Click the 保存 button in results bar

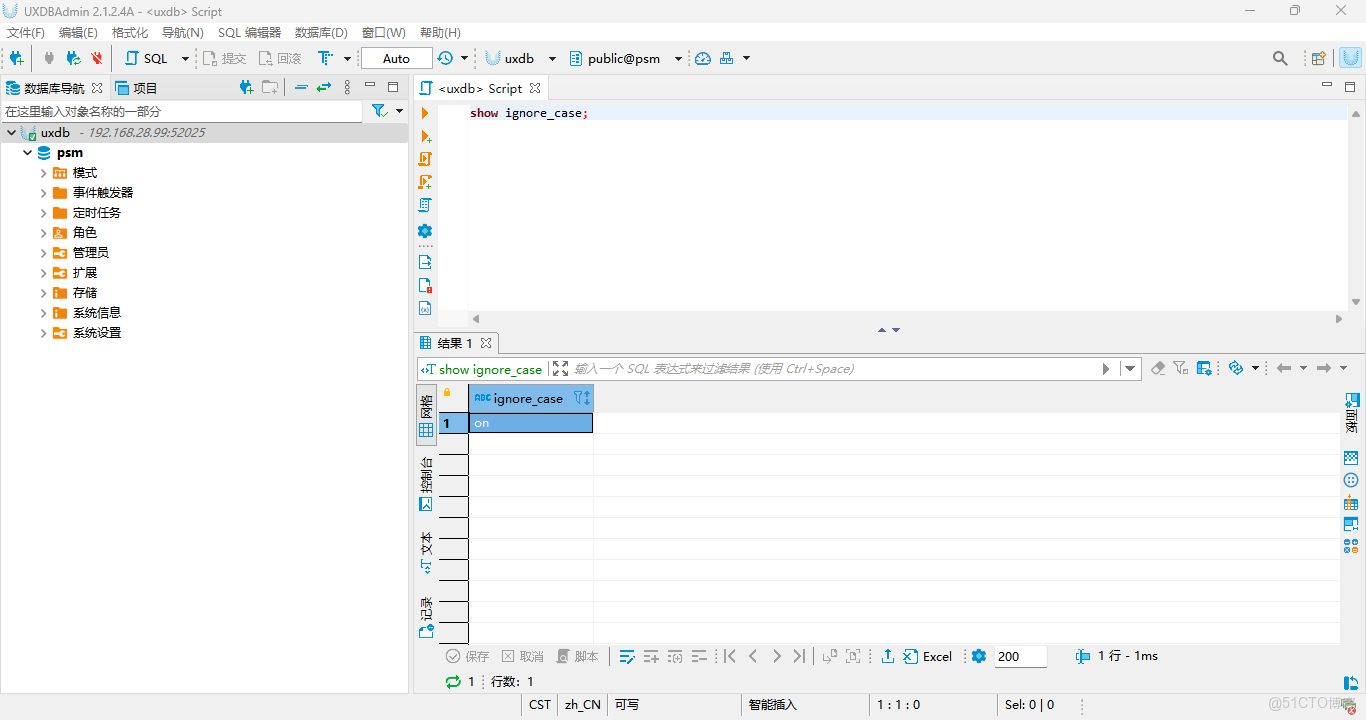click(x=468, y=656)
